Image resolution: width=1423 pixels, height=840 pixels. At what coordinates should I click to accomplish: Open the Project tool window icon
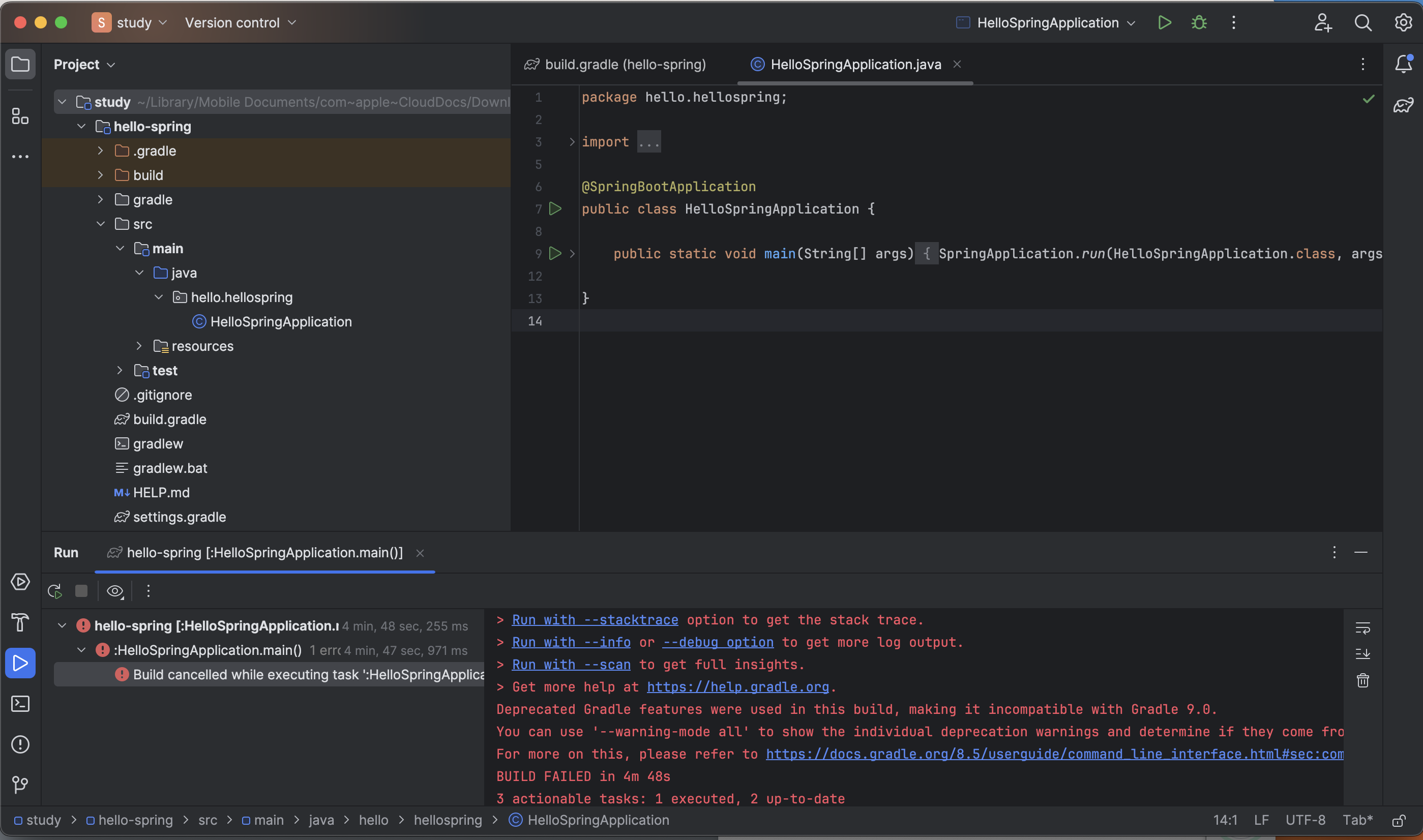coord(20,64)
